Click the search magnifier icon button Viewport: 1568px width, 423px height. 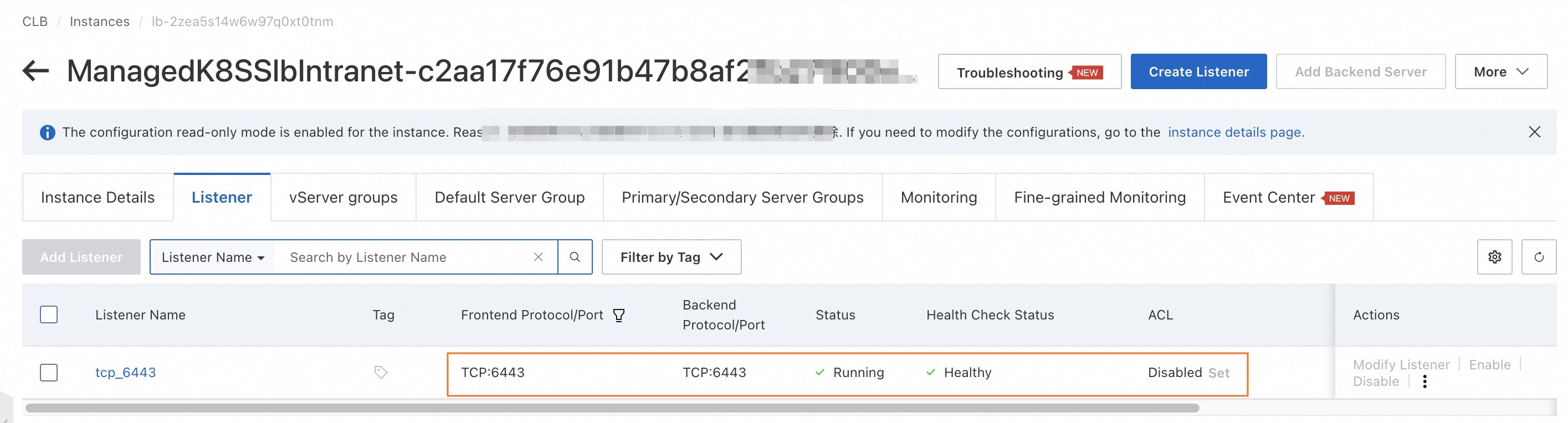[575, 257]
